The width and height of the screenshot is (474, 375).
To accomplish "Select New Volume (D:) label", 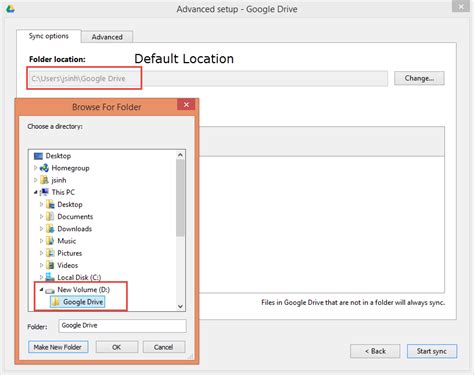I will click(83, 290).
